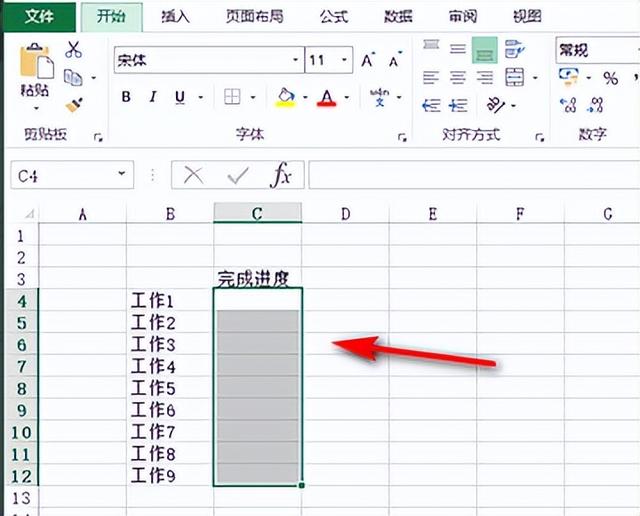This screenshot has width=640, height=516.
Task: Select column C header
Action: click(x=258, y=213)
